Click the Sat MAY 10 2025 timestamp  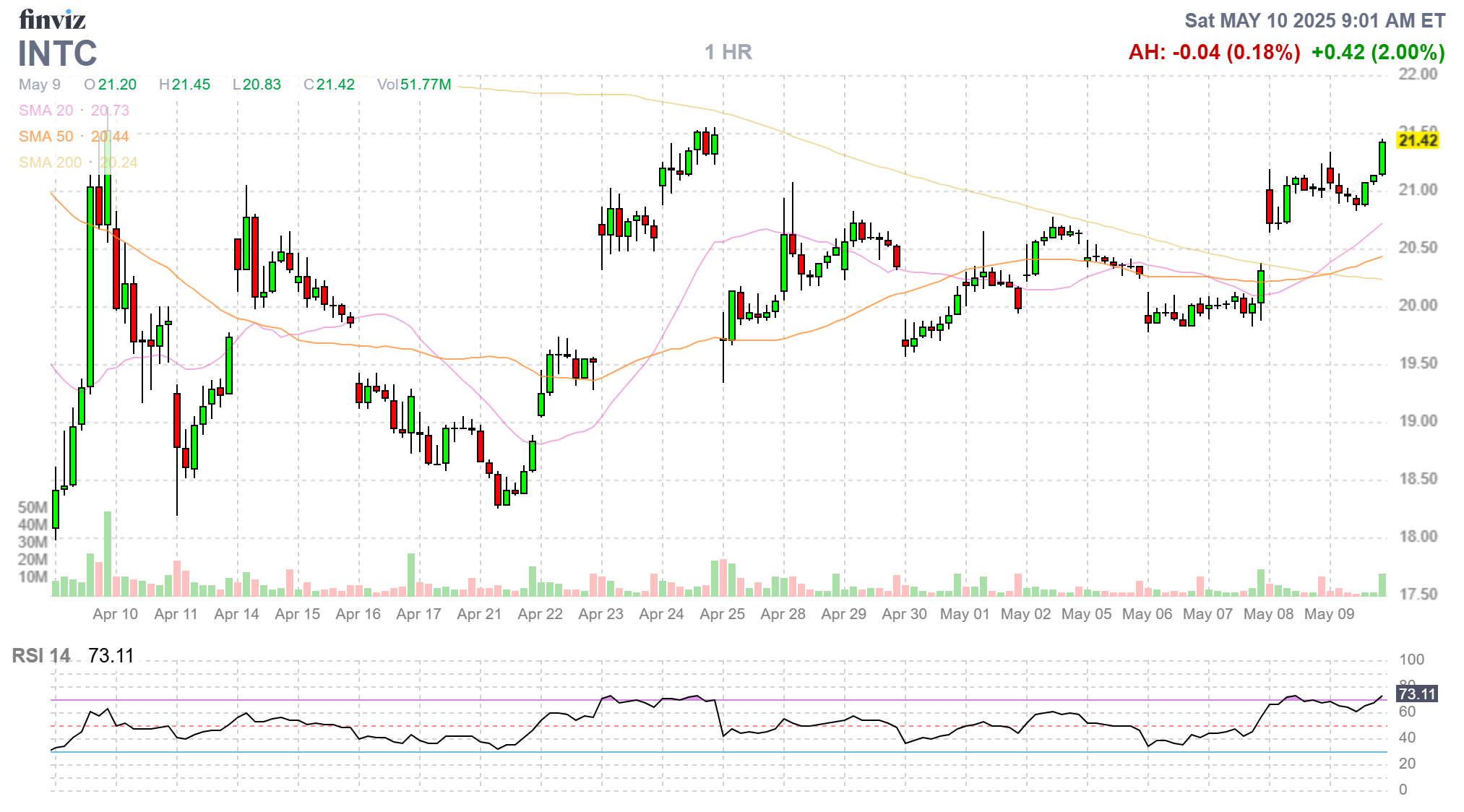[x=1314, y=21]
